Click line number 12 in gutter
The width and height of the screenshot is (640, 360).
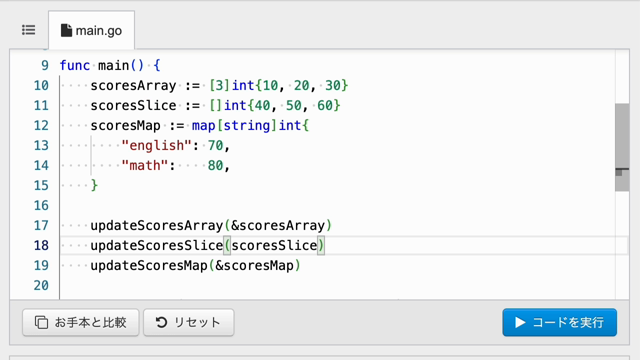[x=41, y=125]
